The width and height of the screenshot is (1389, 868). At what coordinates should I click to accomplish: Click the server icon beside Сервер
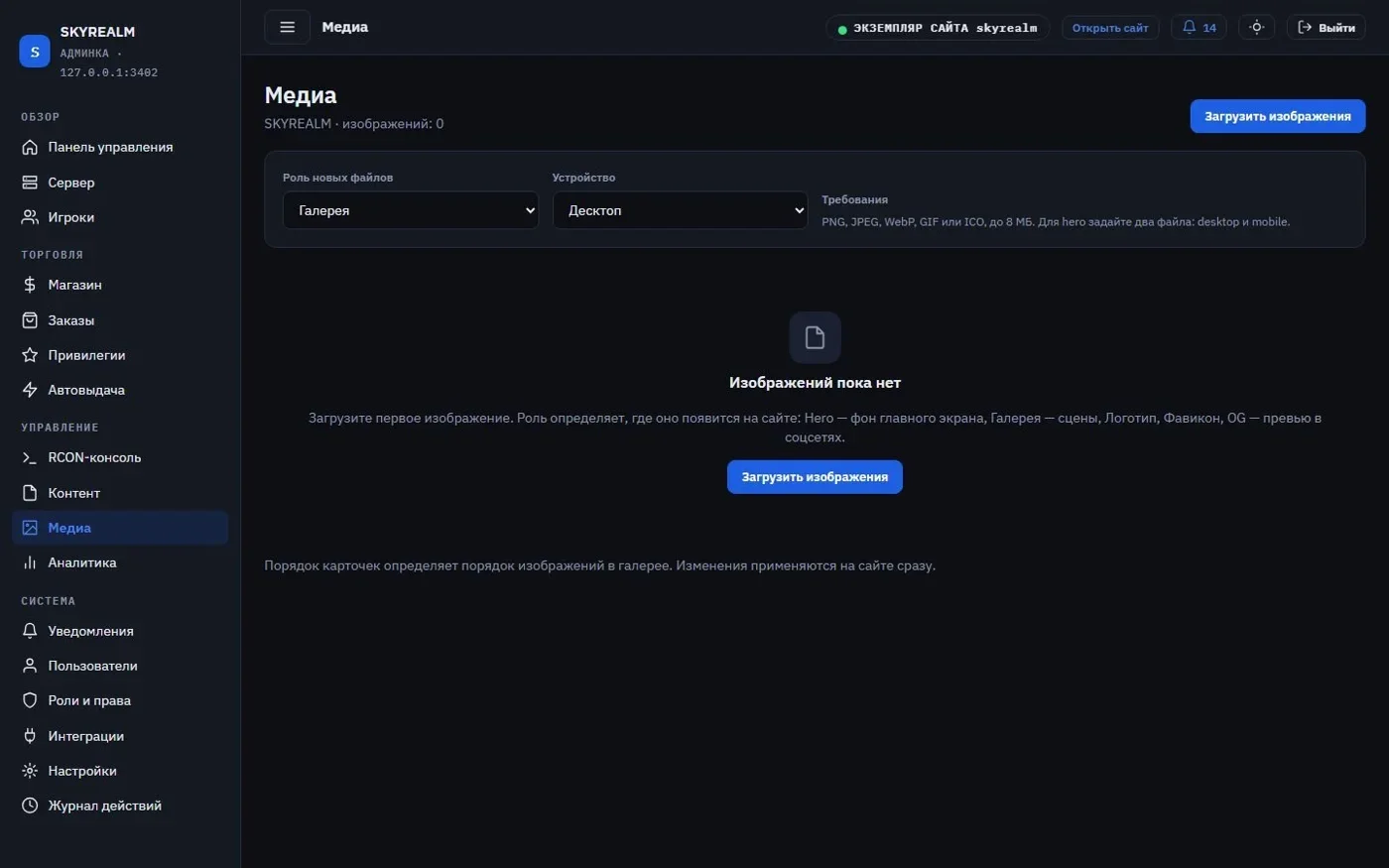[30, 183]
